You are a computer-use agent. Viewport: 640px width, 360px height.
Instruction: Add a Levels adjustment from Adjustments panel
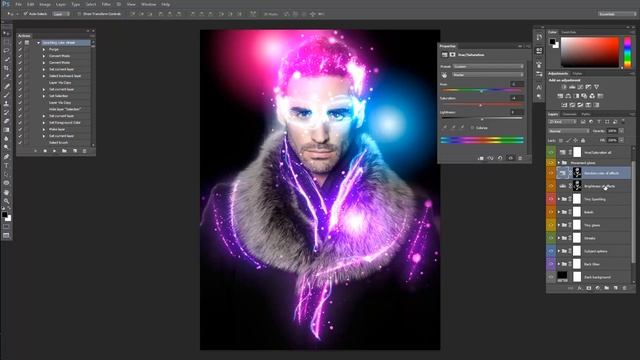[x=572, y=87]
